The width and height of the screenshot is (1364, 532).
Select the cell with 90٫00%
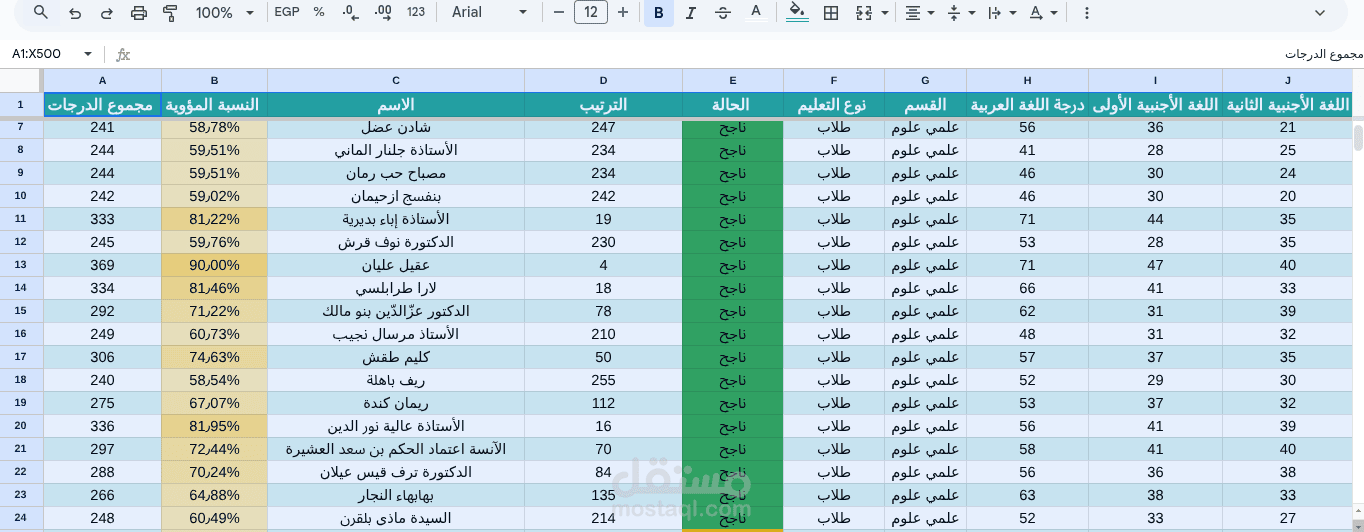(x=214, y=265)
